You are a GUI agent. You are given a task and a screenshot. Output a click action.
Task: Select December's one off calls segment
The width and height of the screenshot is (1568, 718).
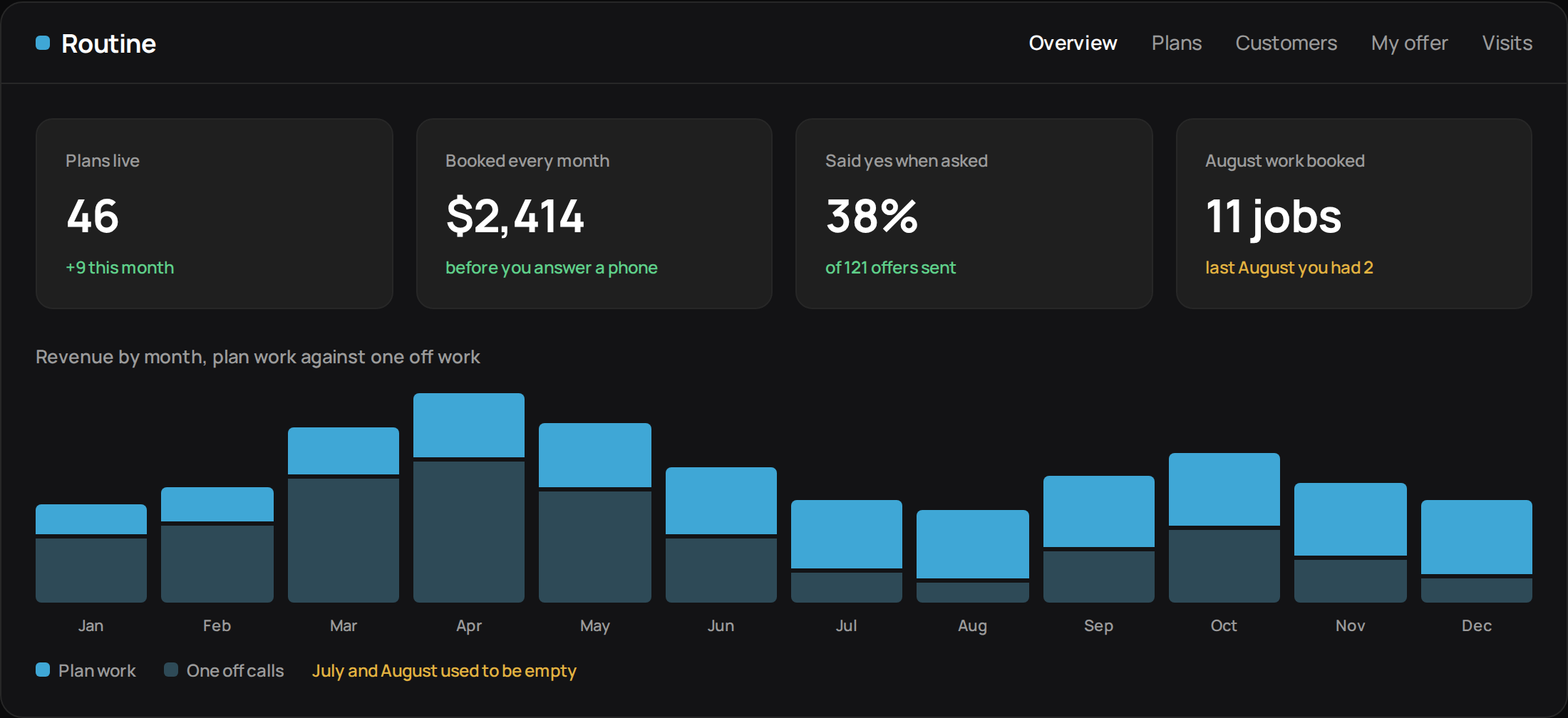coord(1477,590)
